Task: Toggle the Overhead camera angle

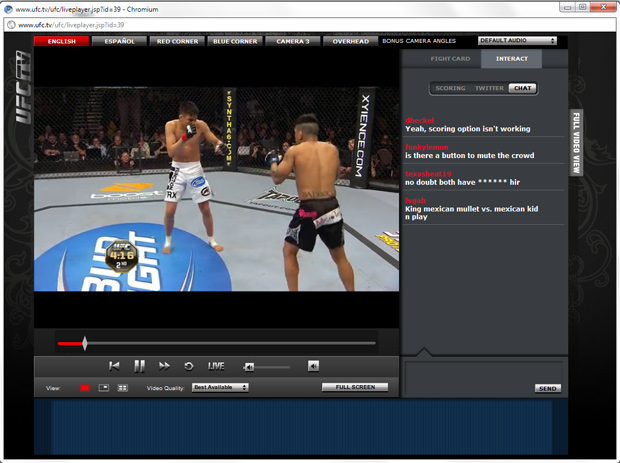Action: coord(350,41)
